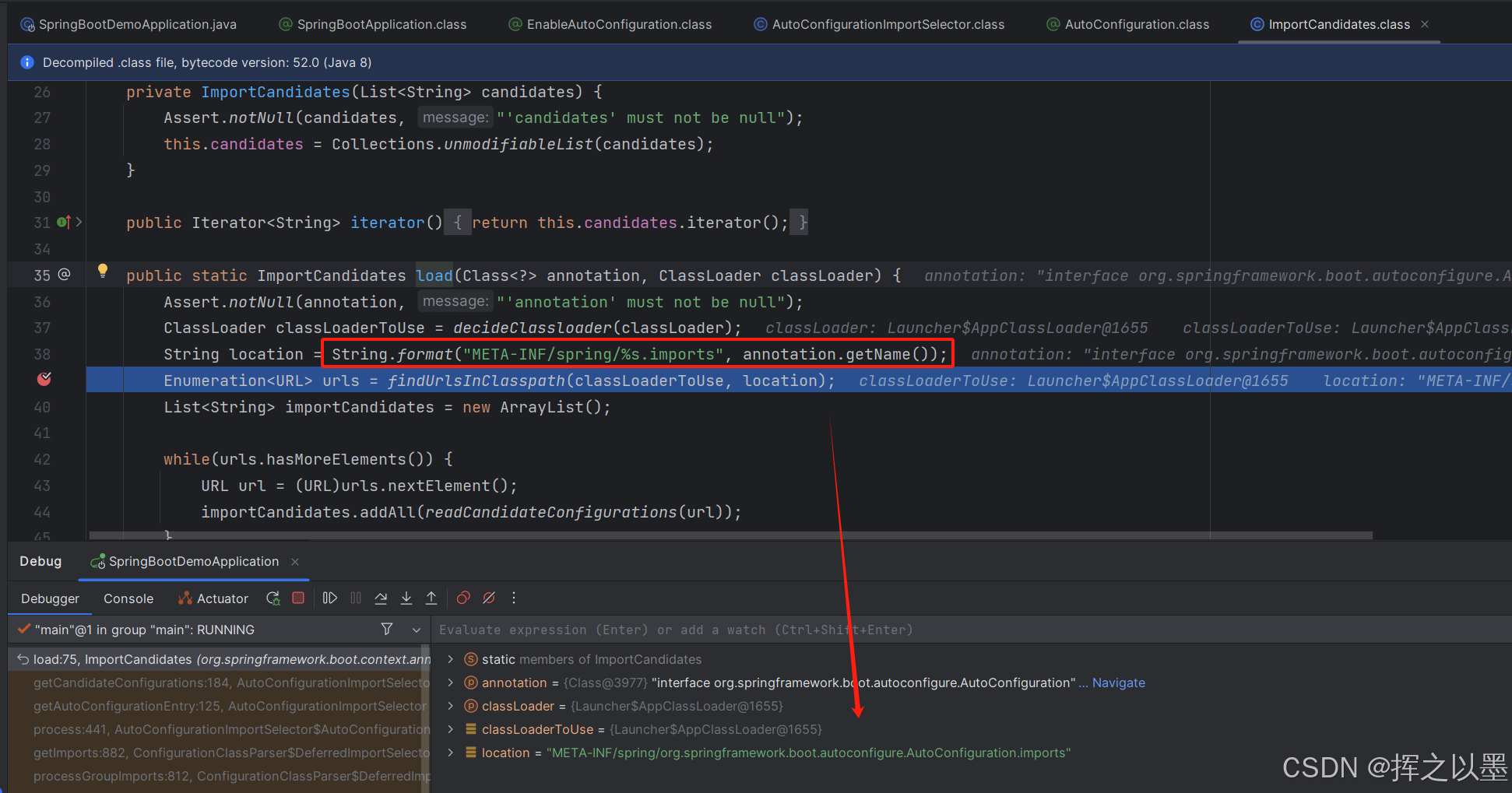
Task: Click the frames list vertical scrollbar
Action: (x=425, y=718)
